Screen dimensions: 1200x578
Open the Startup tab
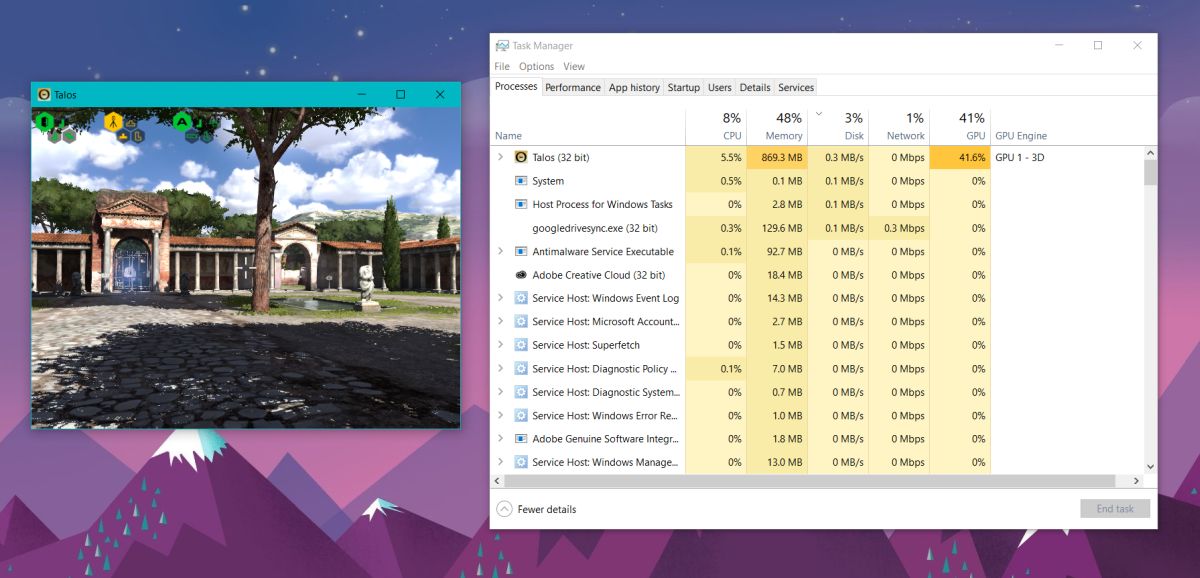[684, 87]
